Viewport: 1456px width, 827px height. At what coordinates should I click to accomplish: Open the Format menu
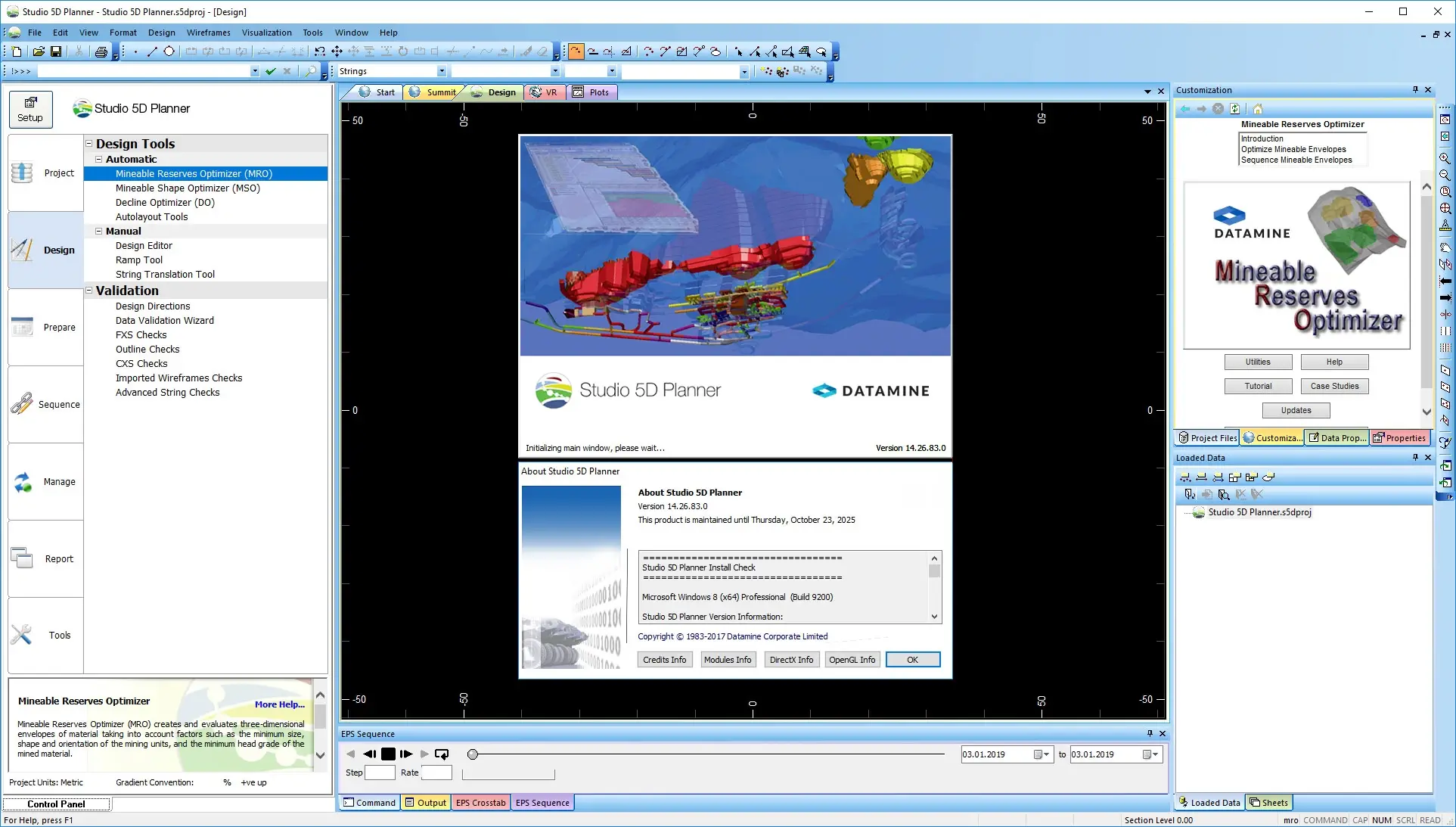[123, 33]
